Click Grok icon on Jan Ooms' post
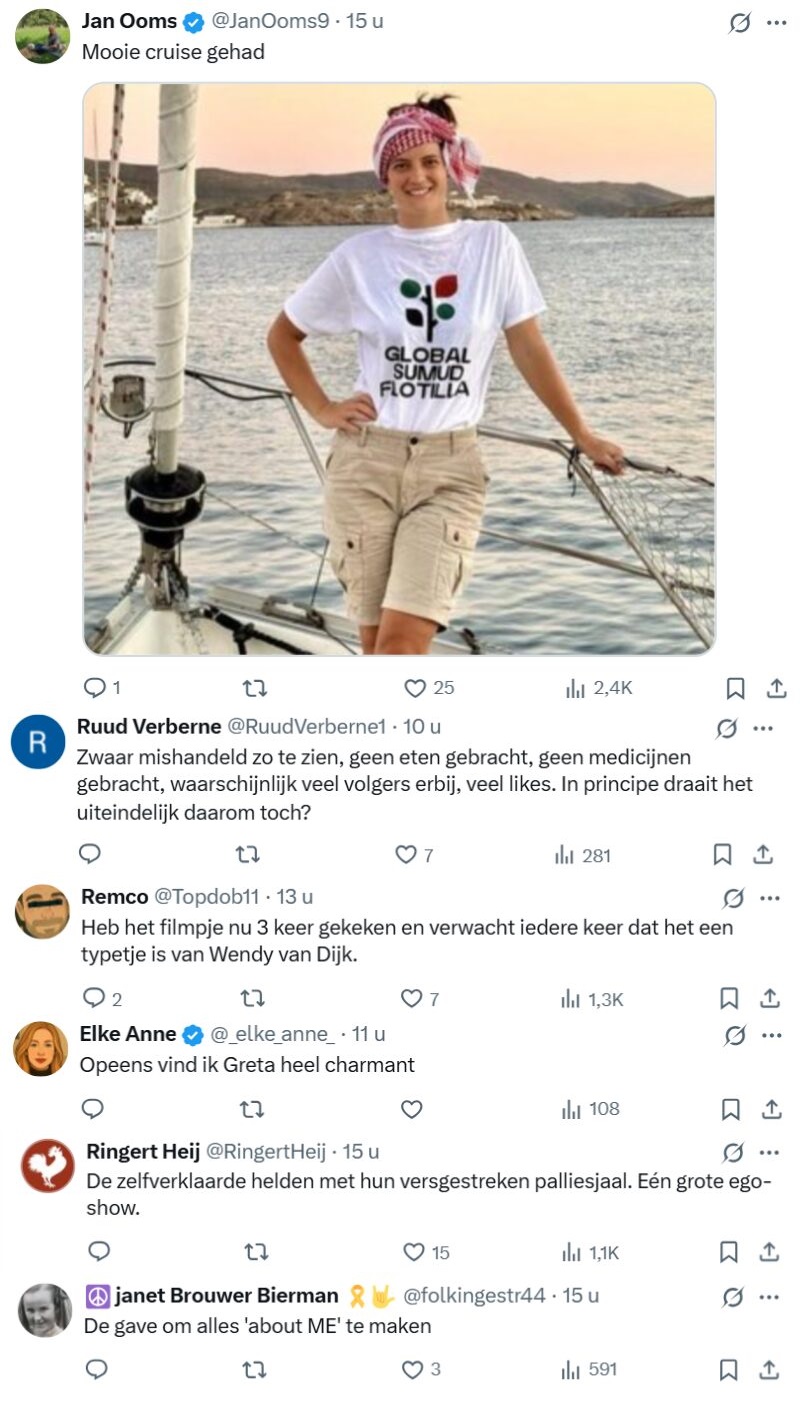 point(739,23)
